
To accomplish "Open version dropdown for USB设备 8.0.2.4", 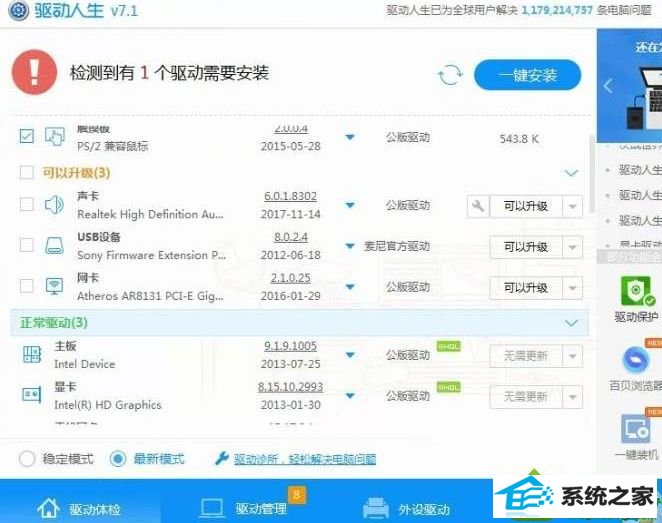I will tap(350, 246).
